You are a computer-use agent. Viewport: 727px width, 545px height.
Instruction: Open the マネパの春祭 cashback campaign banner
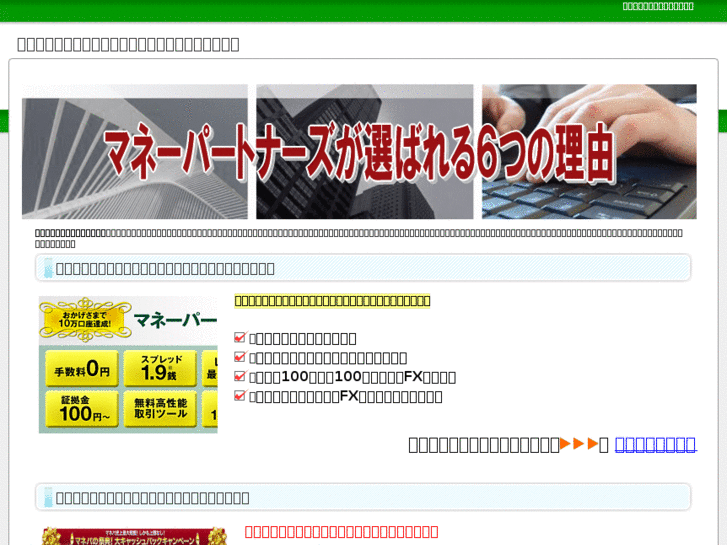134,536
